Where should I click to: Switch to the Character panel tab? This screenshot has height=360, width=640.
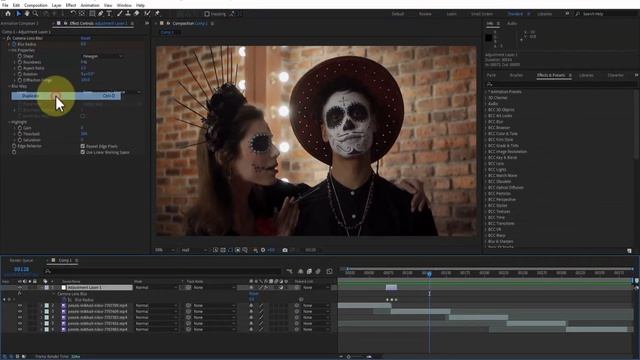616,76
